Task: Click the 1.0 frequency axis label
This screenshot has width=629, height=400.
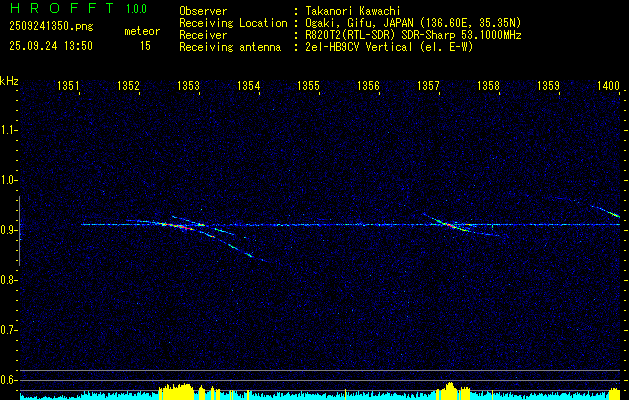Action: 7,180
